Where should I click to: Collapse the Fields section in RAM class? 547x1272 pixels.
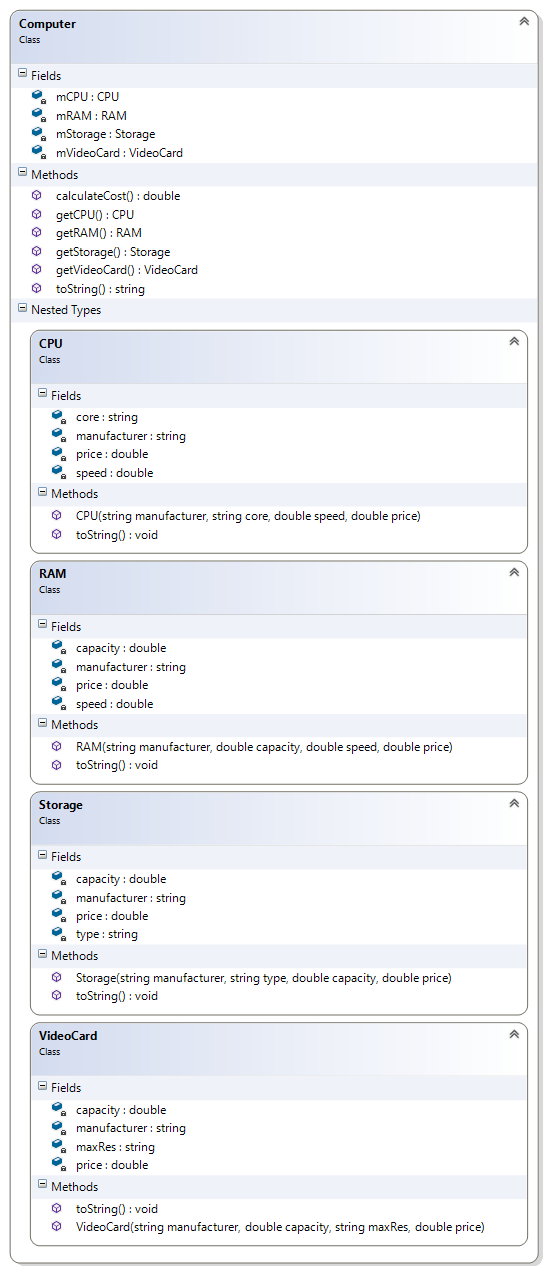[x=43, y=625]
